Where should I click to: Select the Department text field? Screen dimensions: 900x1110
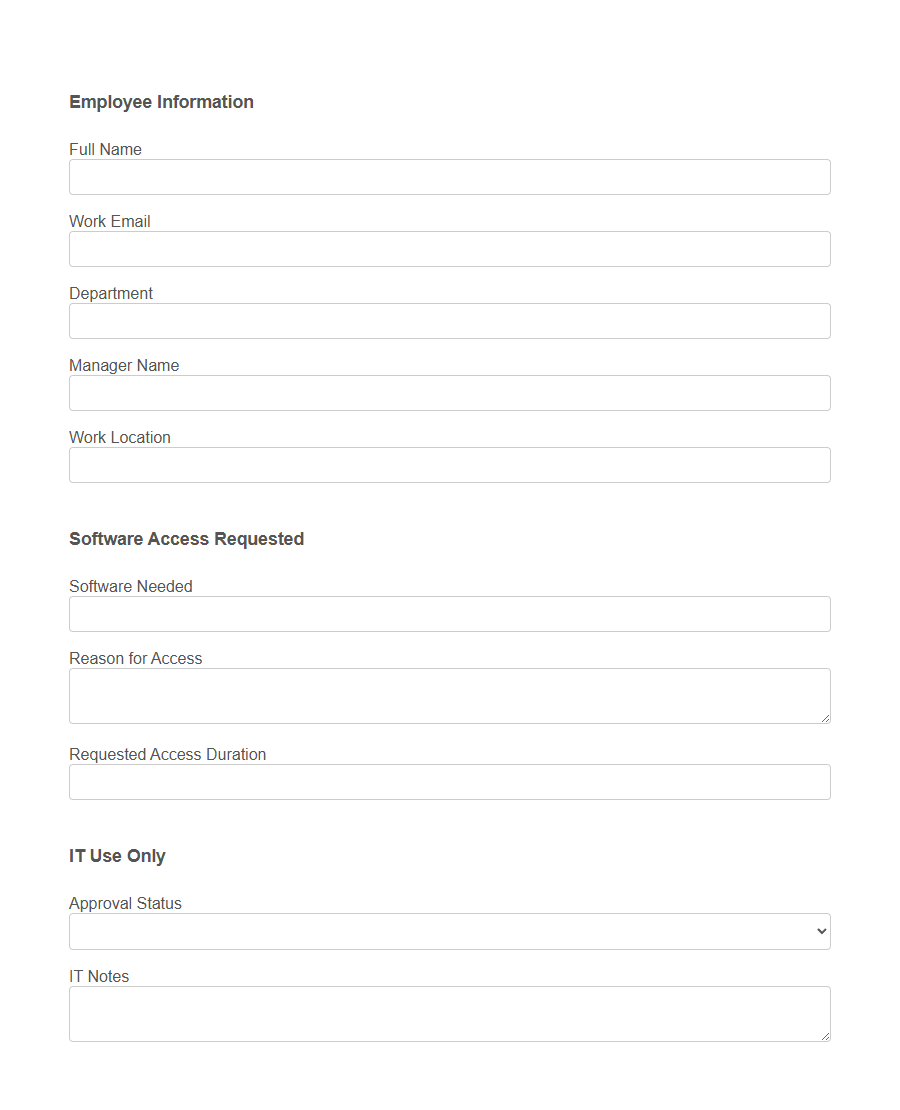pyautogui.click(x=449, y=321)
